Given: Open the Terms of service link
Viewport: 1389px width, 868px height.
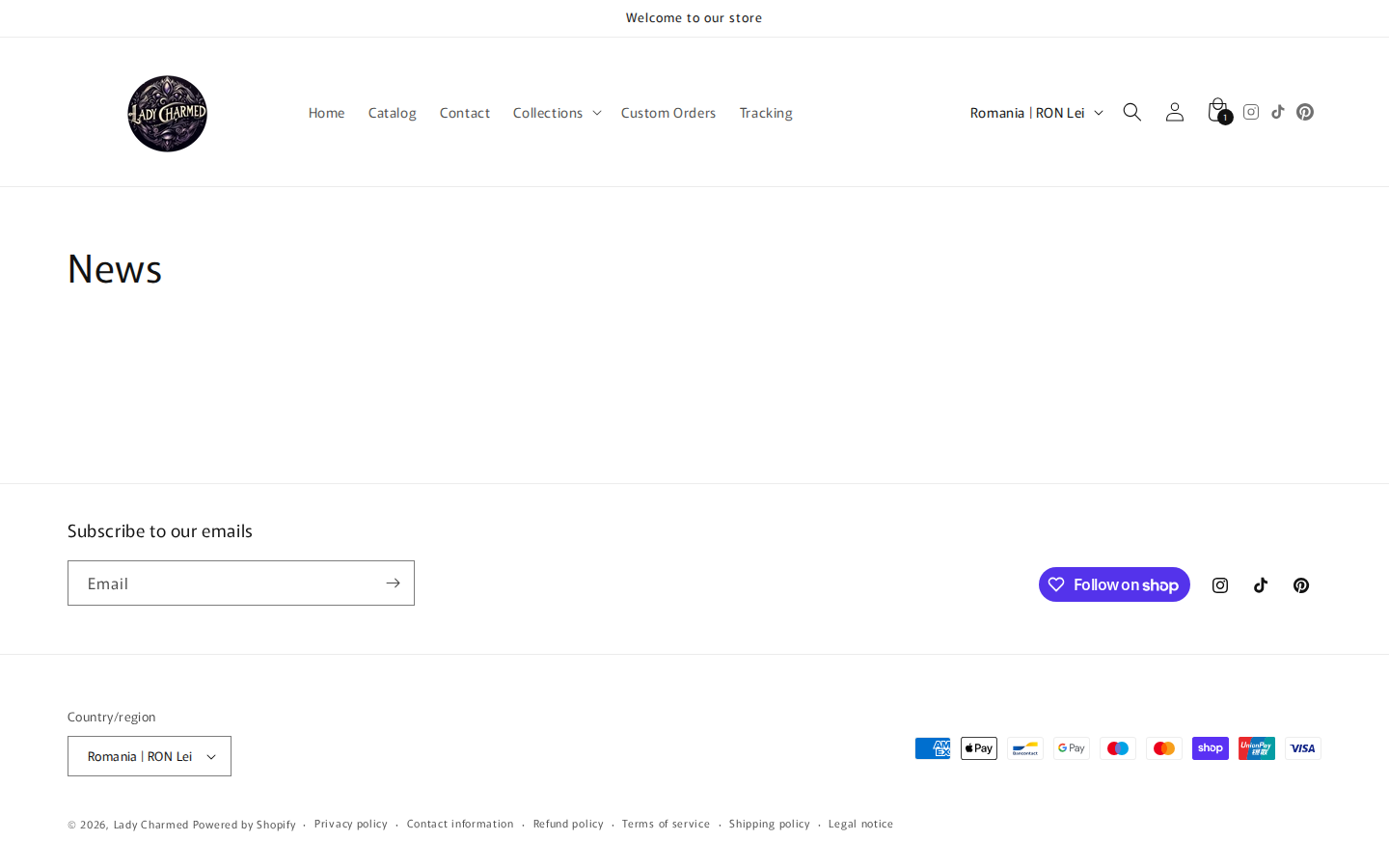Looking at the screenshot, I should point(666,824).
